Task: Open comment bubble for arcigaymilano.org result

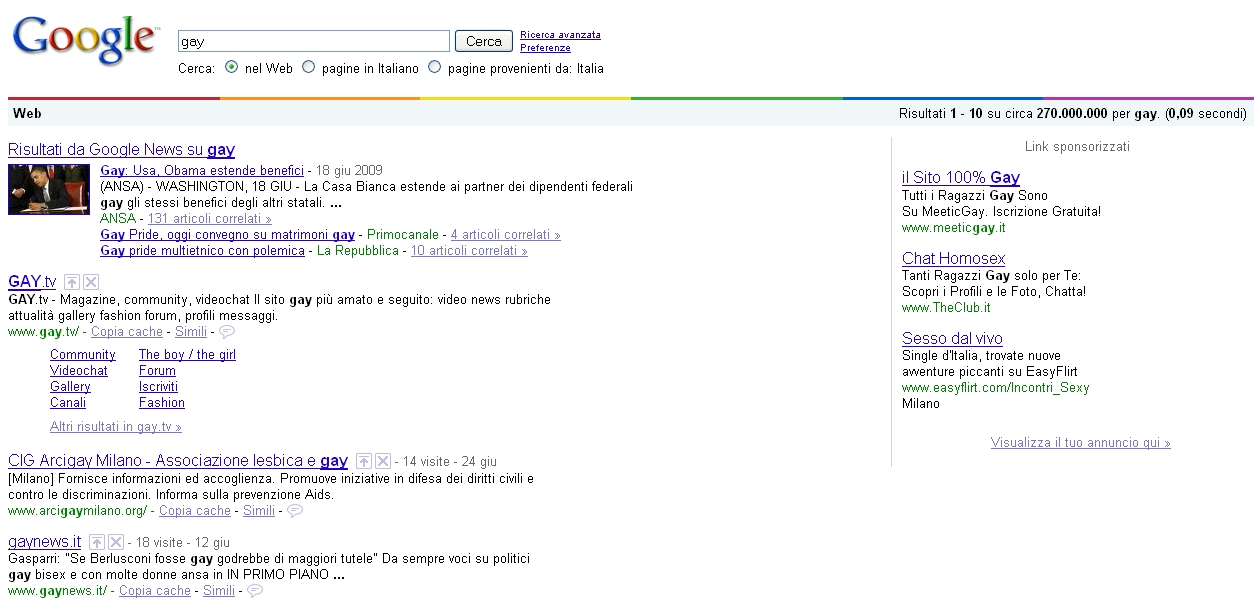Action: 295,510
